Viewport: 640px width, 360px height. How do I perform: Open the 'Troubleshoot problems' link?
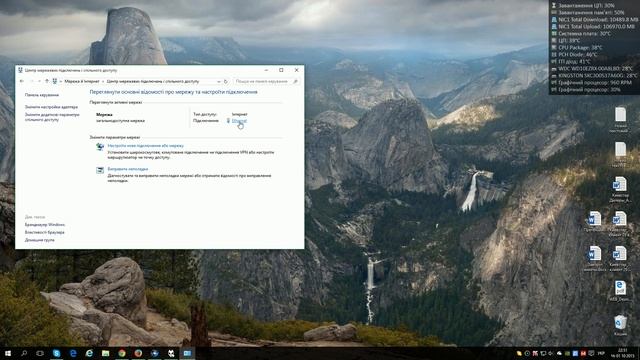click(x=128, y=169)
